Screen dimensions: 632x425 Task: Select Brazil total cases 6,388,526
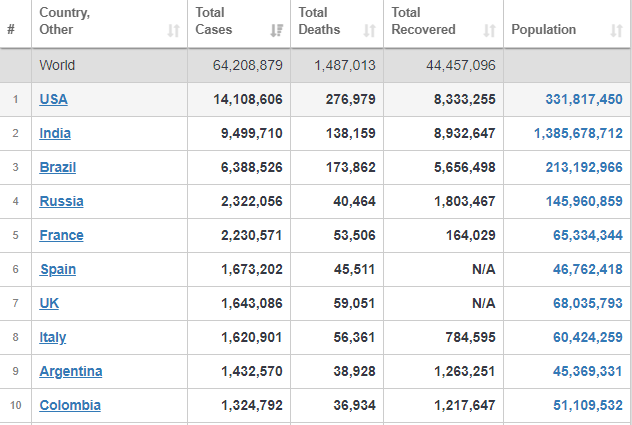[252, 167]
